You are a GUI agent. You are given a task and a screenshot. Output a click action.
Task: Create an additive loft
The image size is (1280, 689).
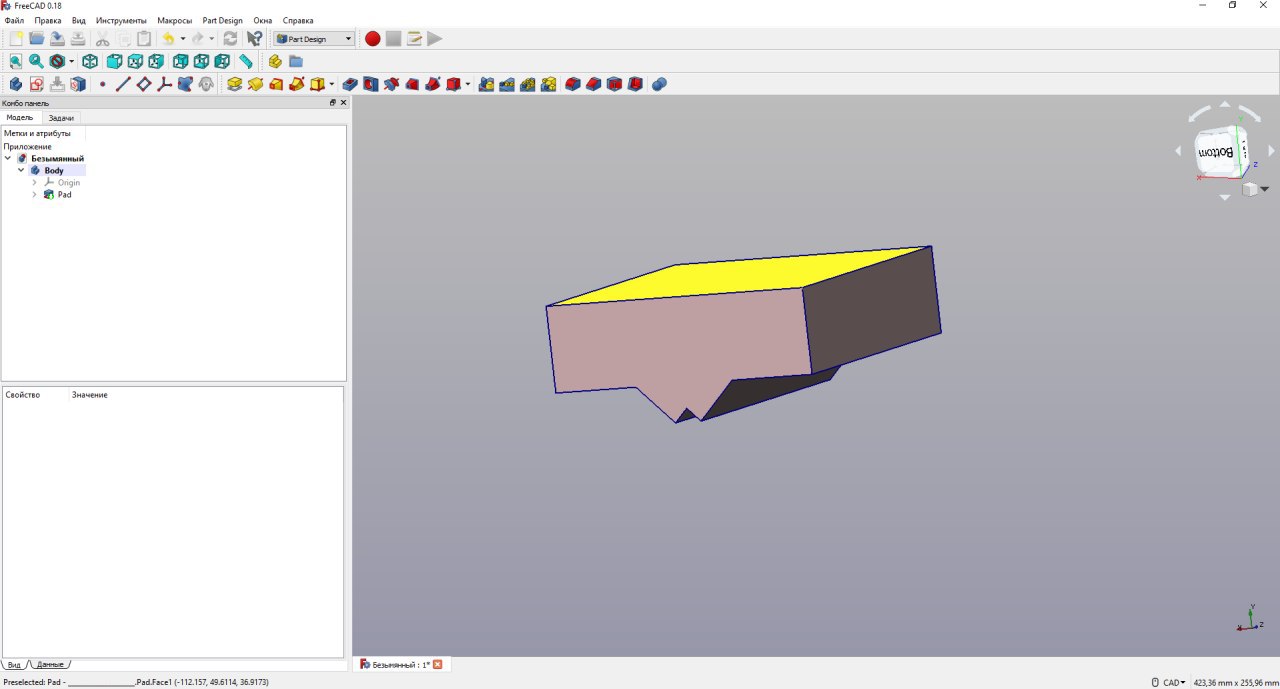276,84
